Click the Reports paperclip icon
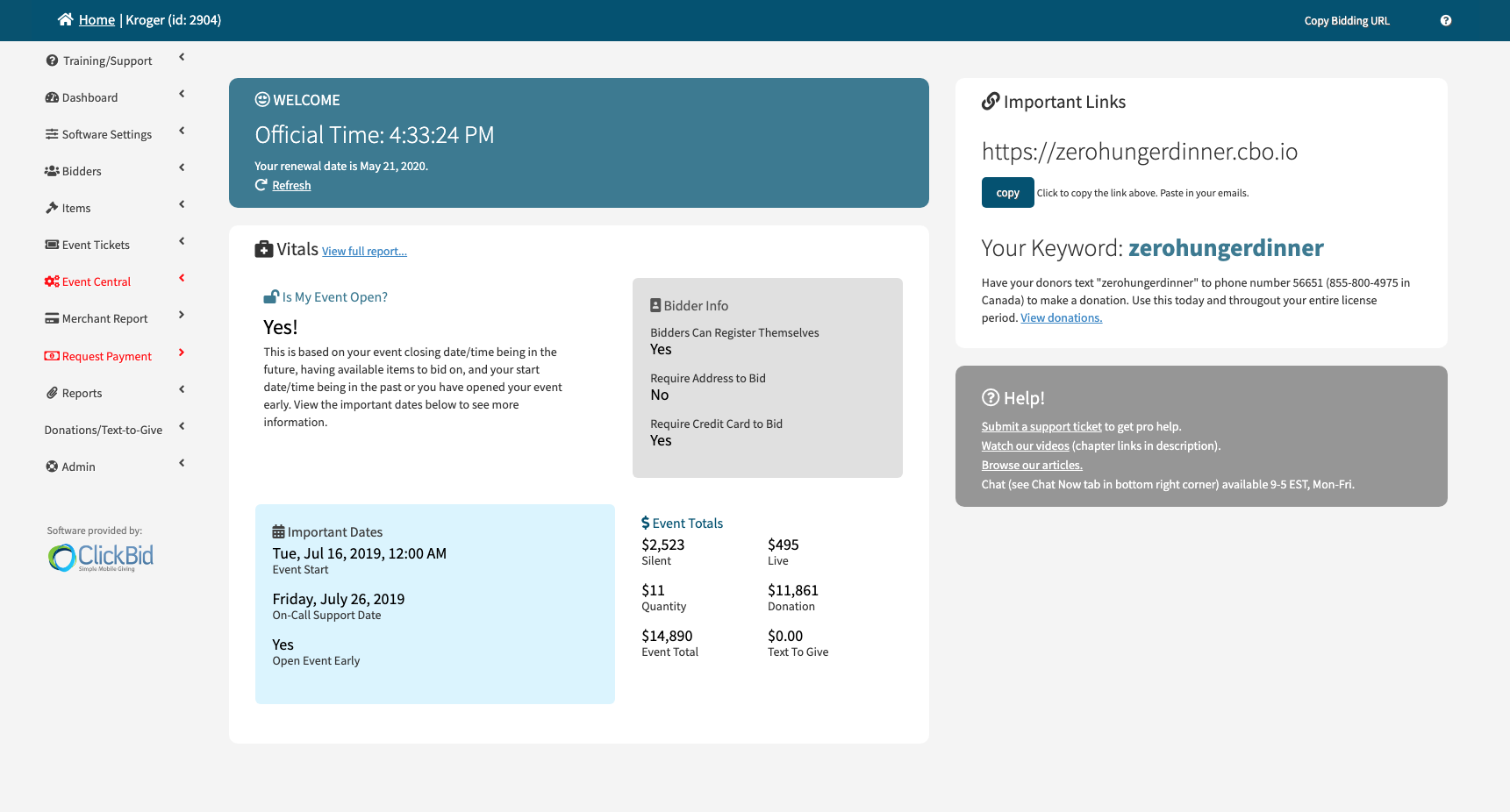This screenshot has height=812, width=1510. point(52,393)
